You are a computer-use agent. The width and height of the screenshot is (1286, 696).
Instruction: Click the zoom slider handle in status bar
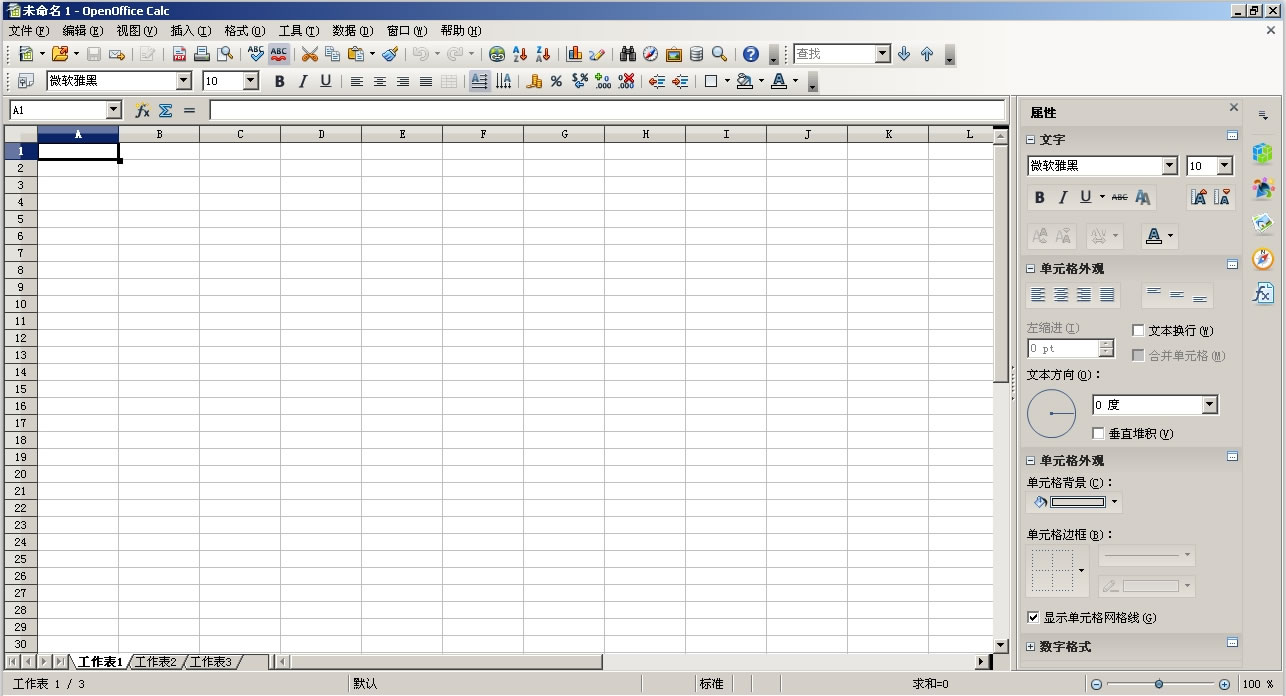(1159, 684)
